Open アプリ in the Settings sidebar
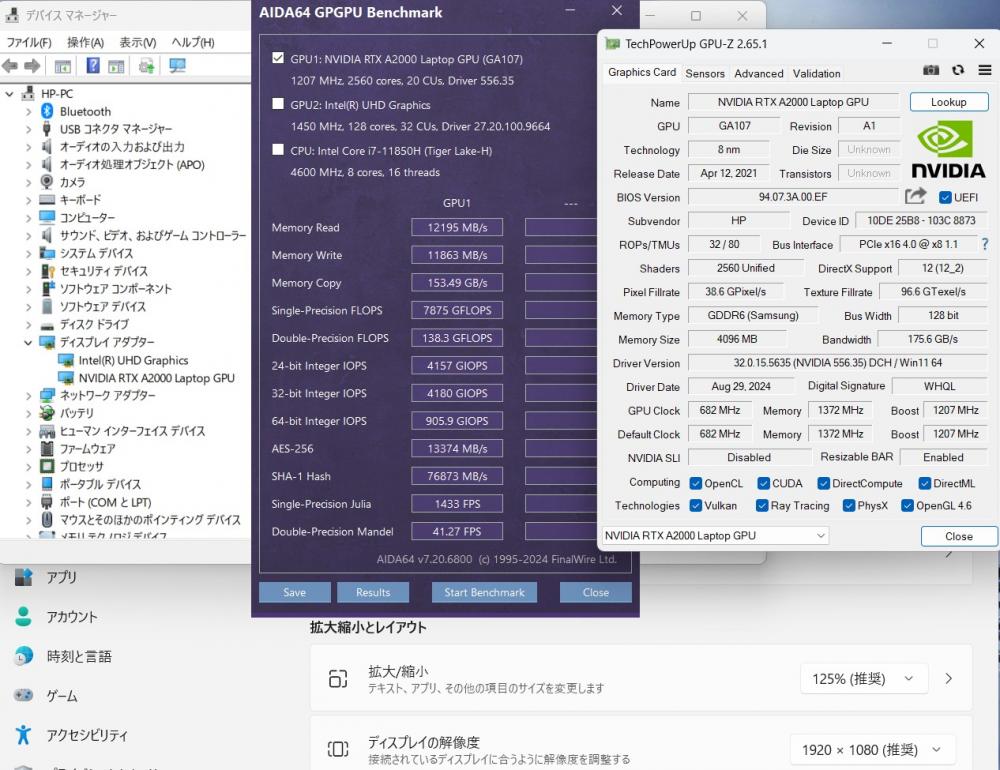 tap(61, 577)
